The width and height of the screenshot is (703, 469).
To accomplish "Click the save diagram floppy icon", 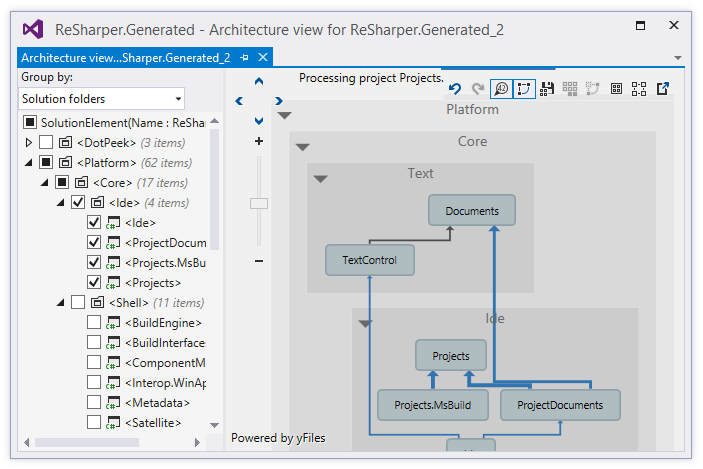I will (547, 89).
